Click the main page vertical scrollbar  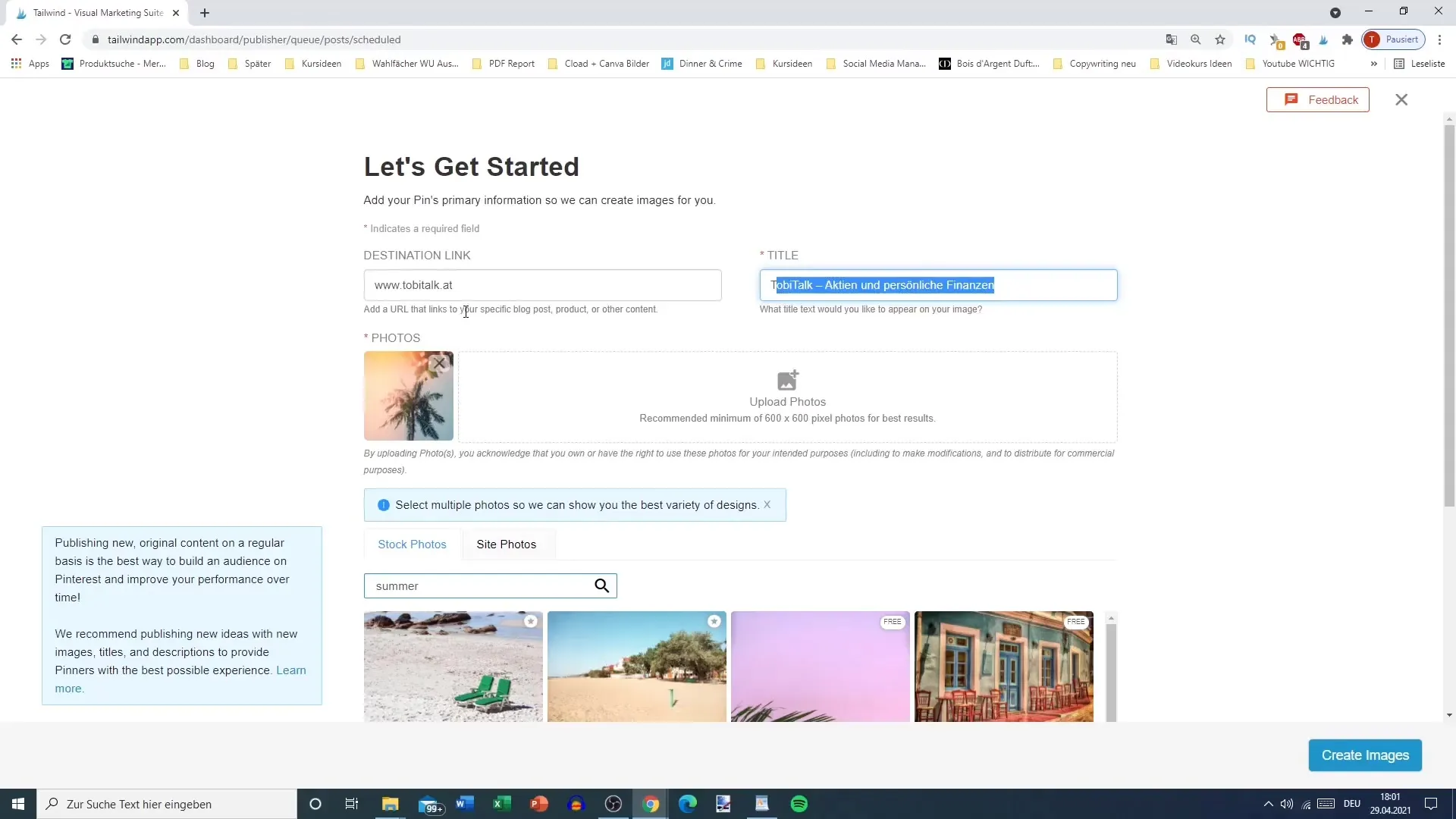(1449, 315)
